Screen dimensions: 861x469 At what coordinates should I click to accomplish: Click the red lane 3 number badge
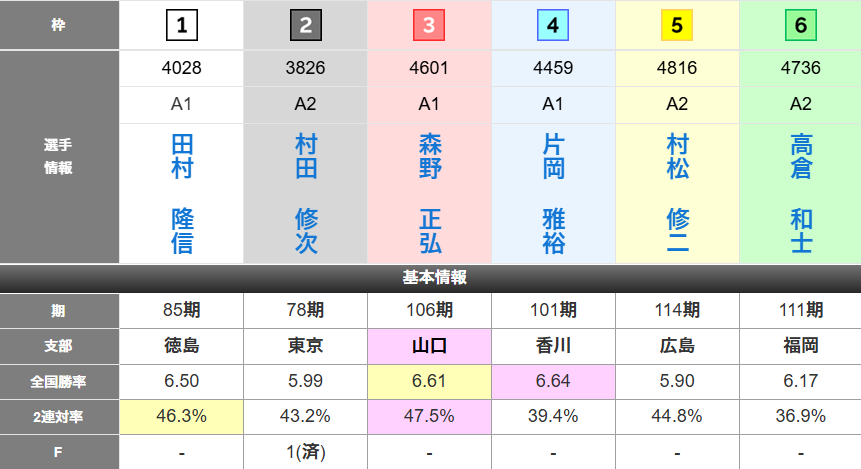tap(429, 25)
